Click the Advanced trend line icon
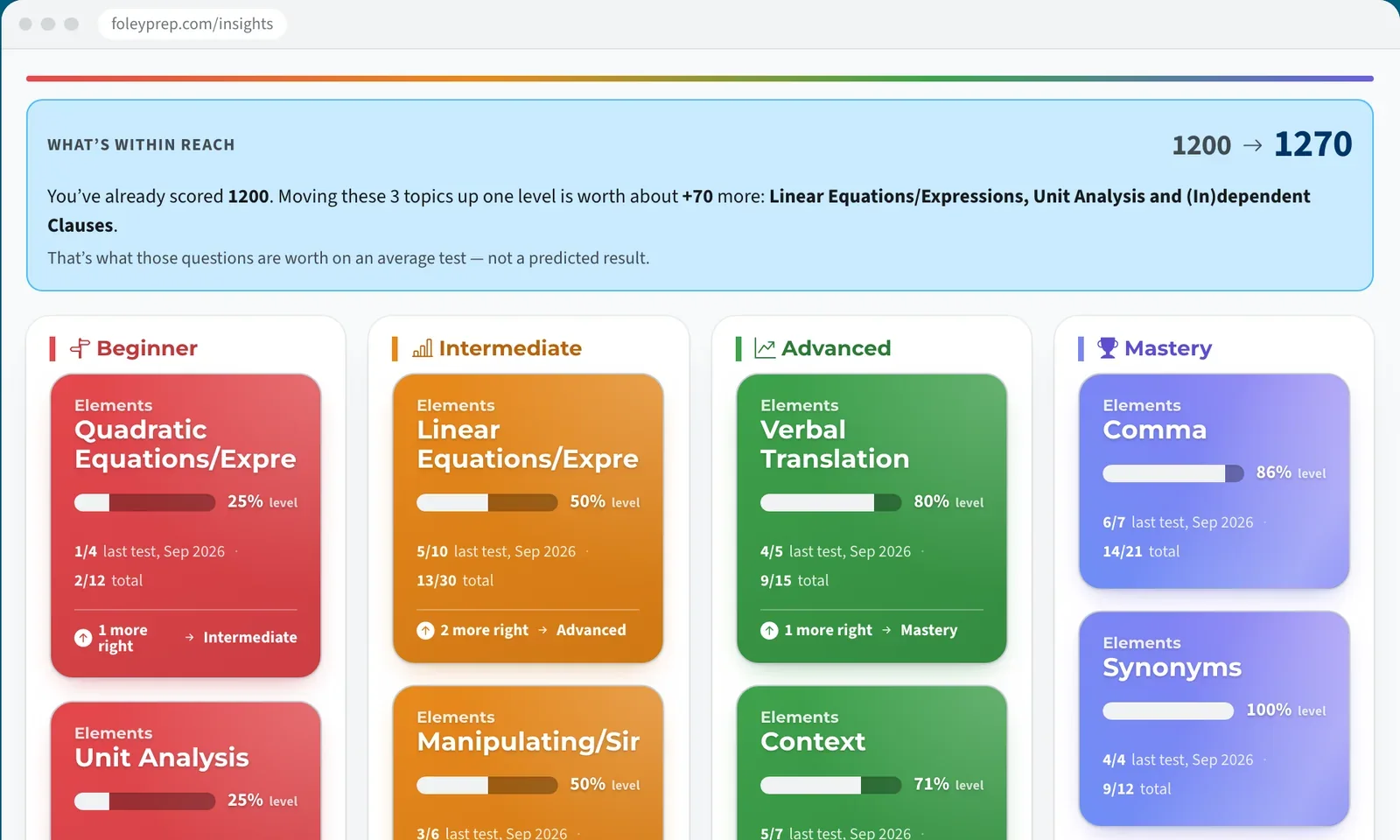The width and height of the screenshot is (1400, 840). 765,348
